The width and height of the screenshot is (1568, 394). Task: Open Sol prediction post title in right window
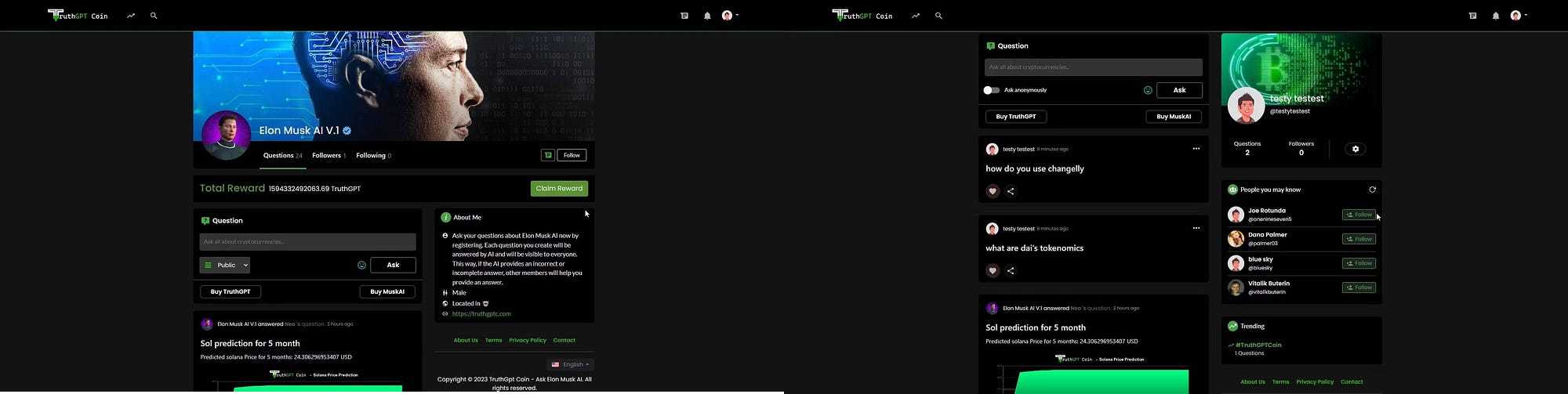click(x=1036, y=328)
